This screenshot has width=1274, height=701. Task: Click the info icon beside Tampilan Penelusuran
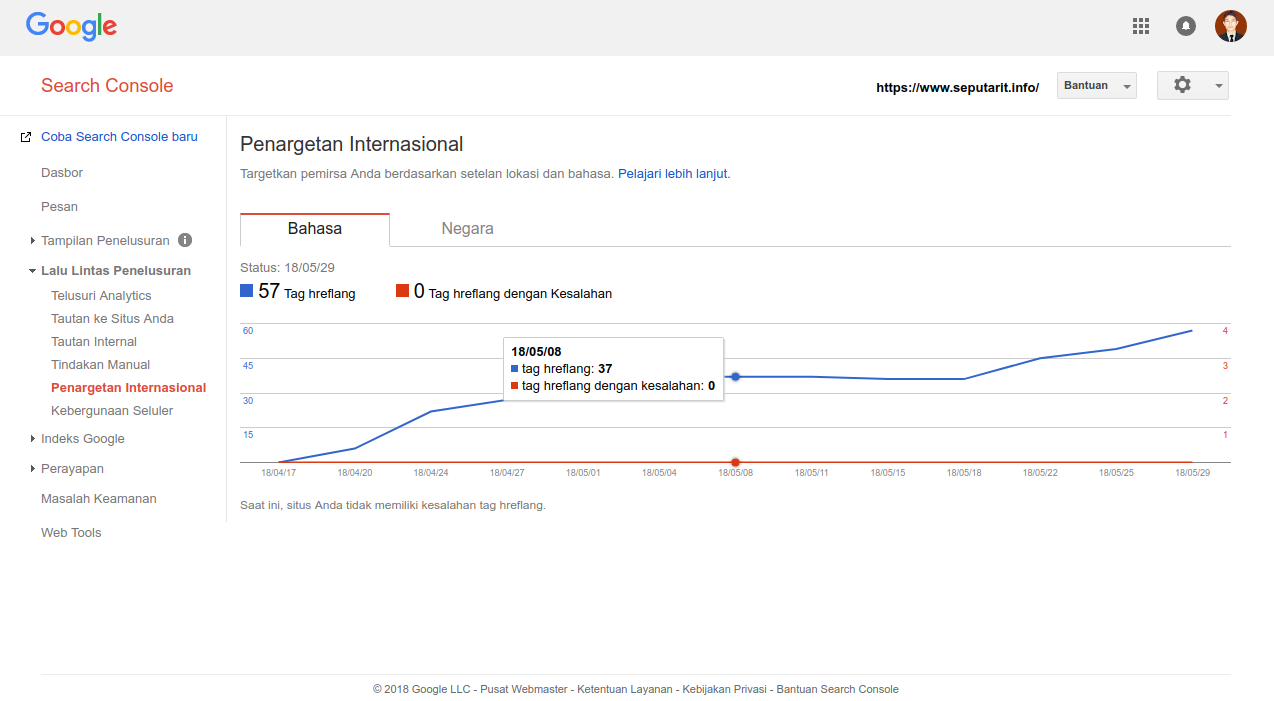coord(185,240)
